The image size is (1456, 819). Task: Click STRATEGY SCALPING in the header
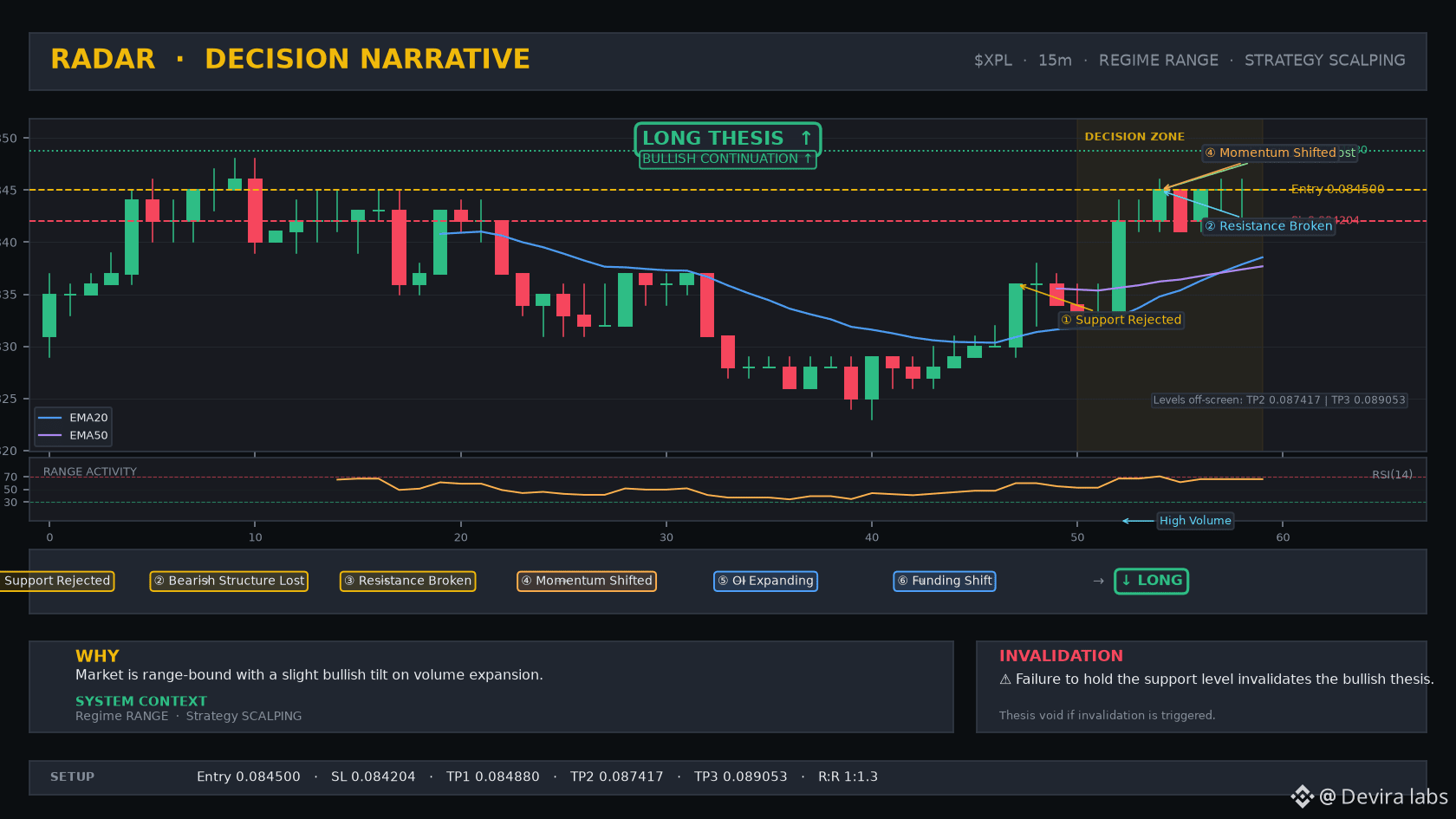[x=1324, y=60]
